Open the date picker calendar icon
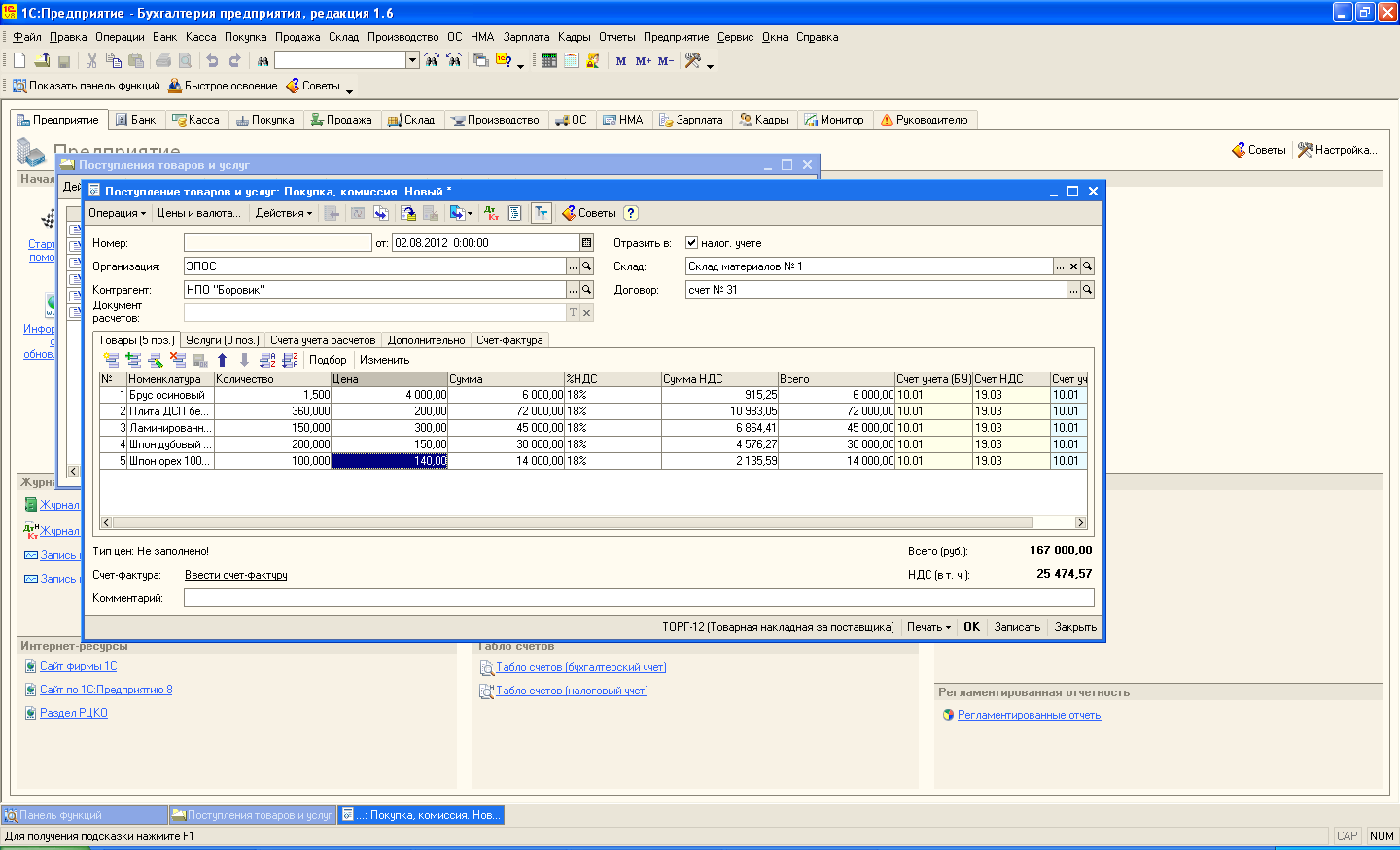 pyautogui.click(x=586, y=243)
